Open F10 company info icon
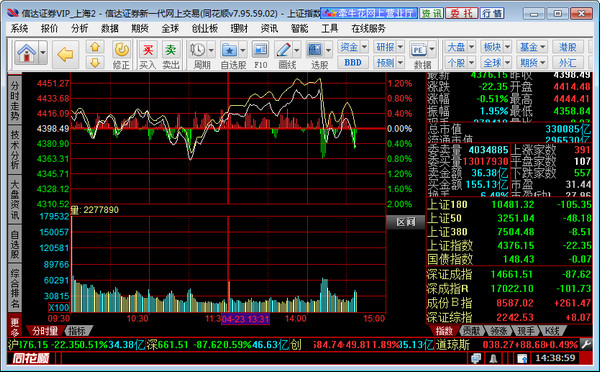Viewport: 600px width, 372px height. point(261,55)
